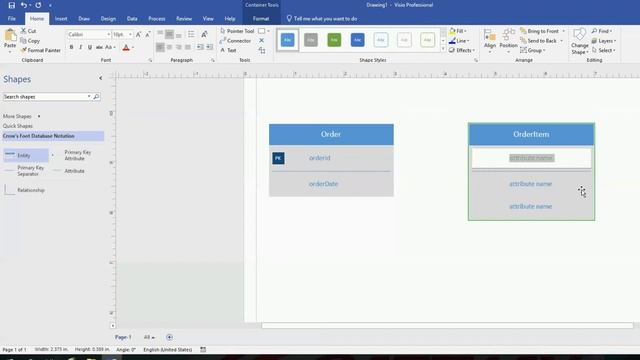Screen dimensions: 640x360
Task: Select the Entity stencil shape
Action: pyautogui.click(x=26, y=155)
